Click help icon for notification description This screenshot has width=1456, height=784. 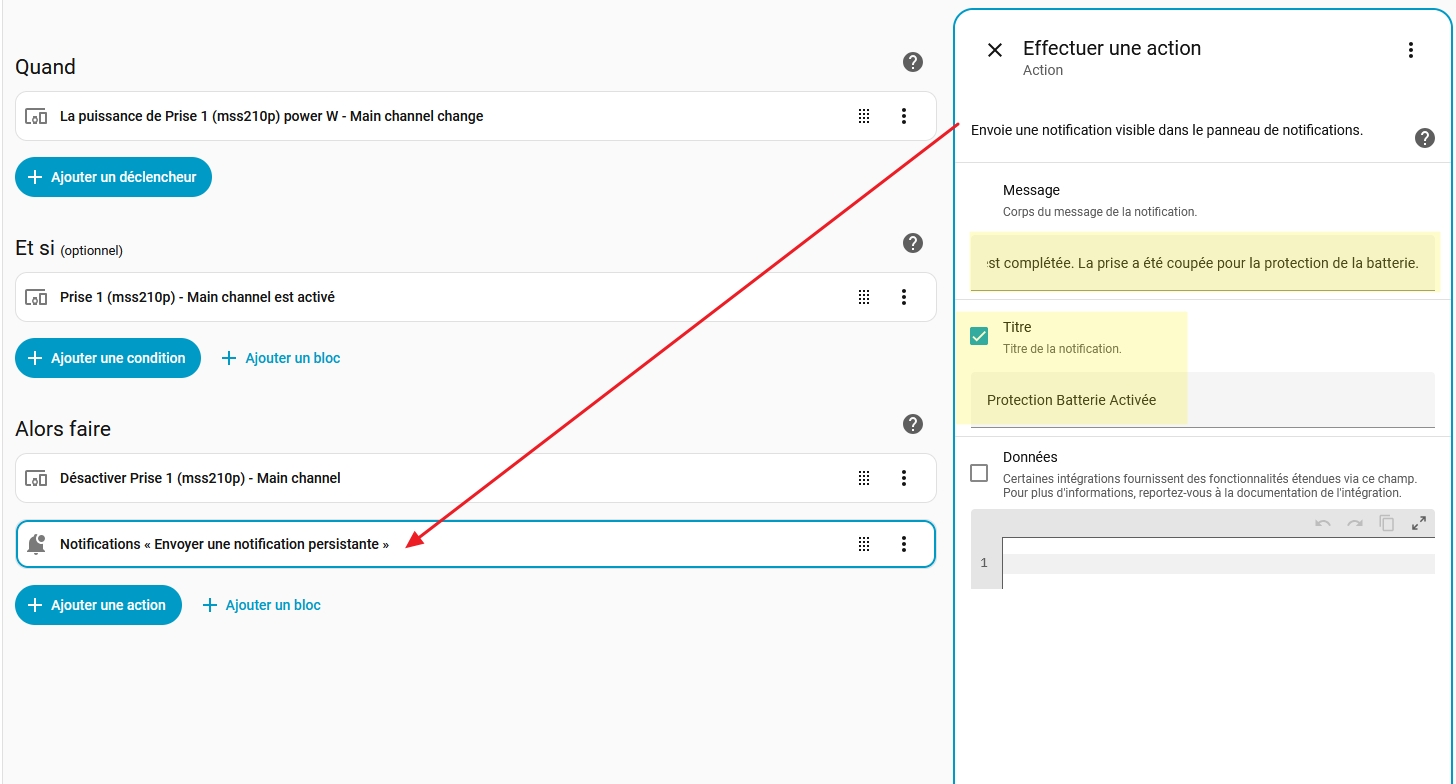pos(1424,138)
